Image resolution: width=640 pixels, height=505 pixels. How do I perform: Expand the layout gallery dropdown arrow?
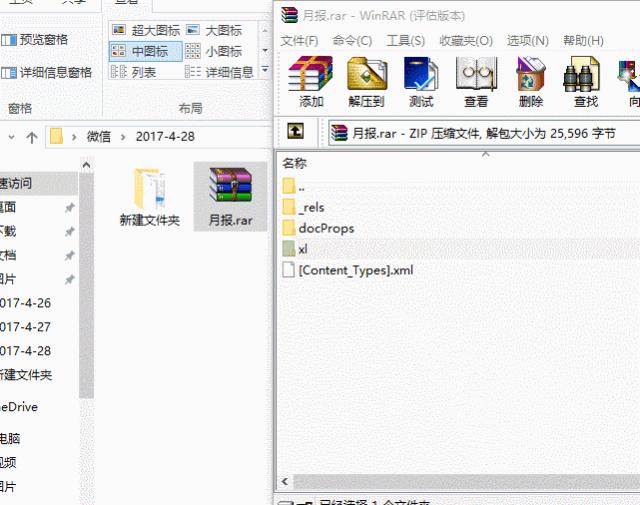(x=264, y=73)
